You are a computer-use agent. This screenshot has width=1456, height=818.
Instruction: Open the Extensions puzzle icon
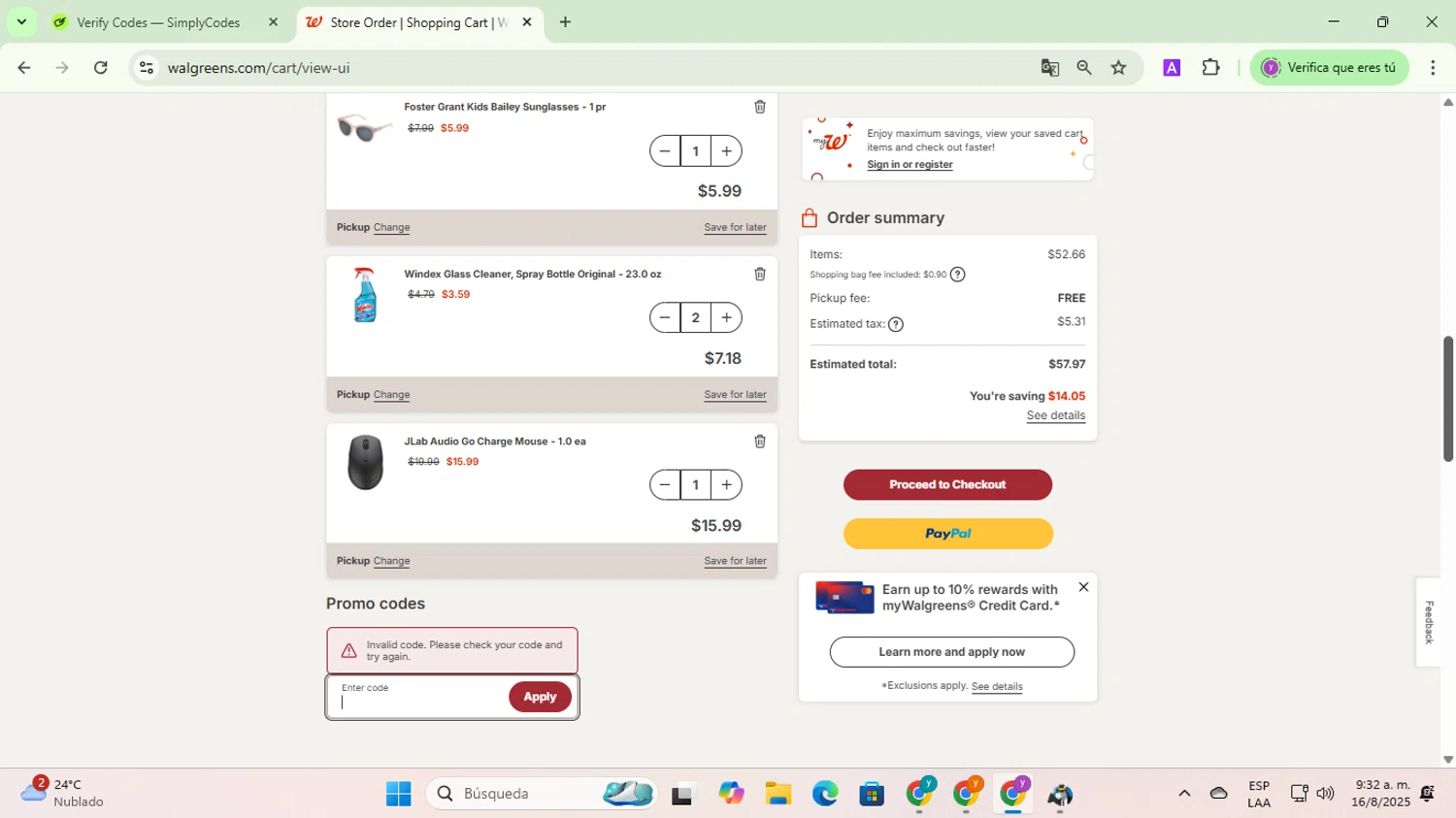point(1210,68)
